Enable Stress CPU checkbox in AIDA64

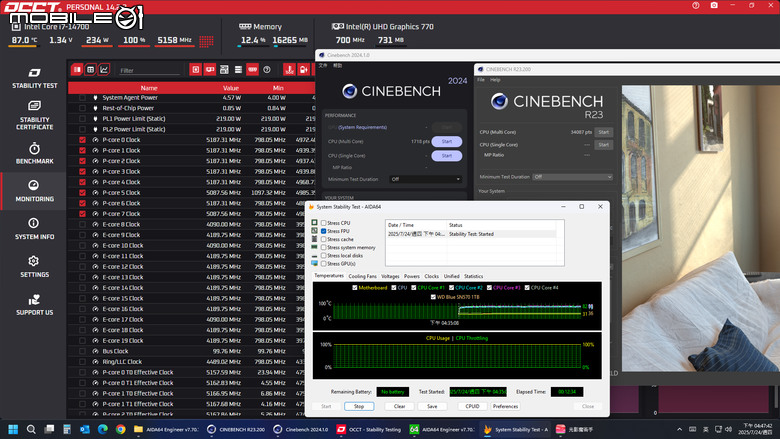(x=324, y=223)
